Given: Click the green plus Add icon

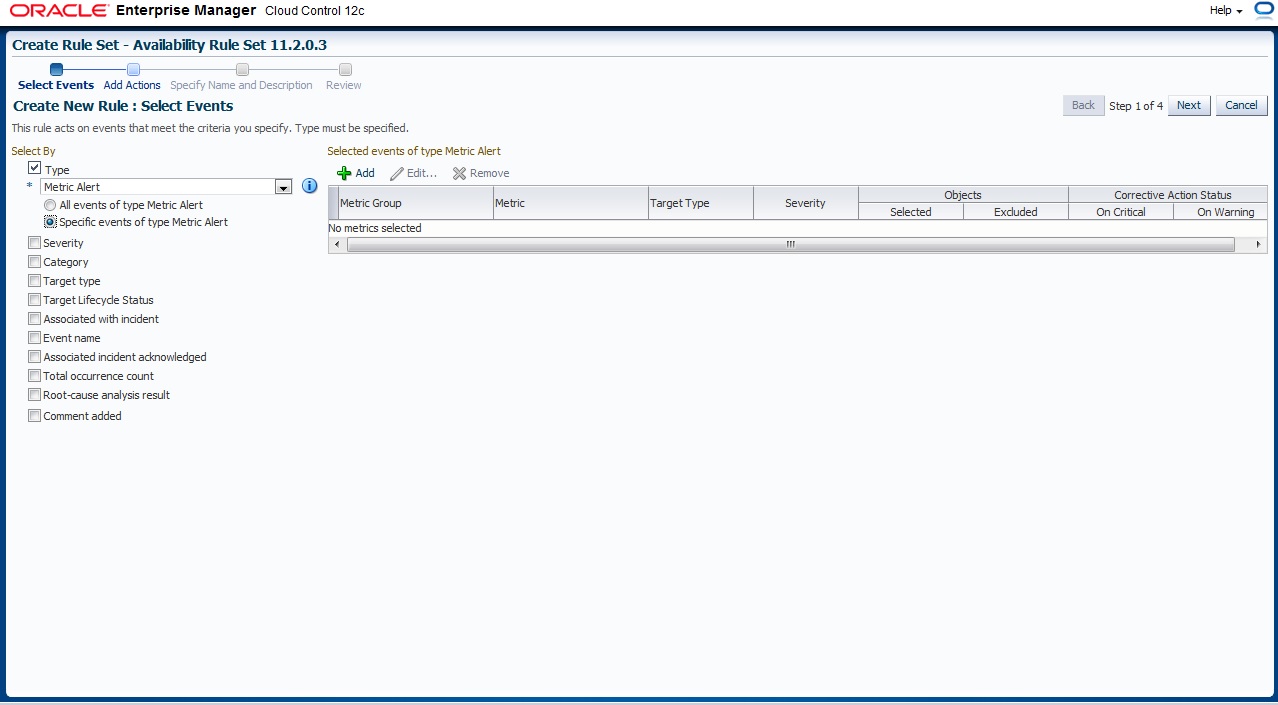Looking at the screenshot, I should click(344, 173).
